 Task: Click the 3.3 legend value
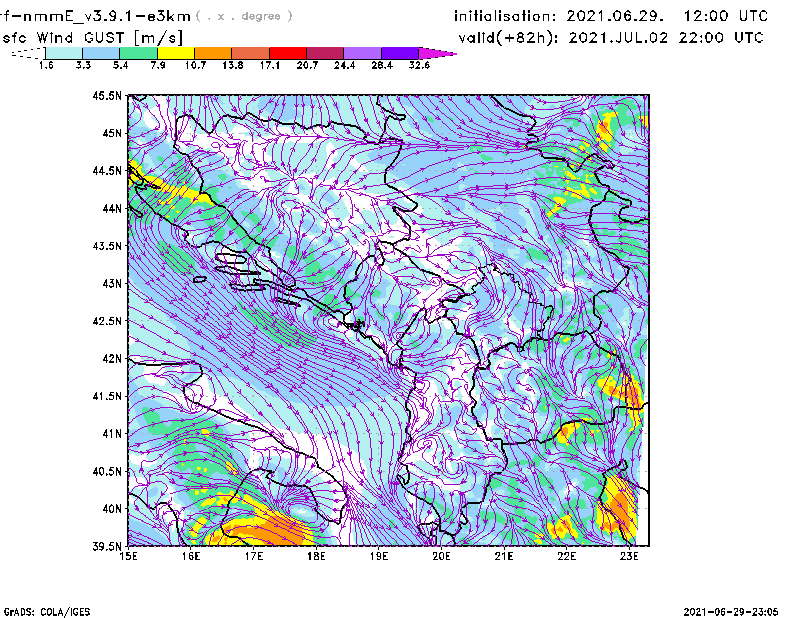tap(83, 65)
